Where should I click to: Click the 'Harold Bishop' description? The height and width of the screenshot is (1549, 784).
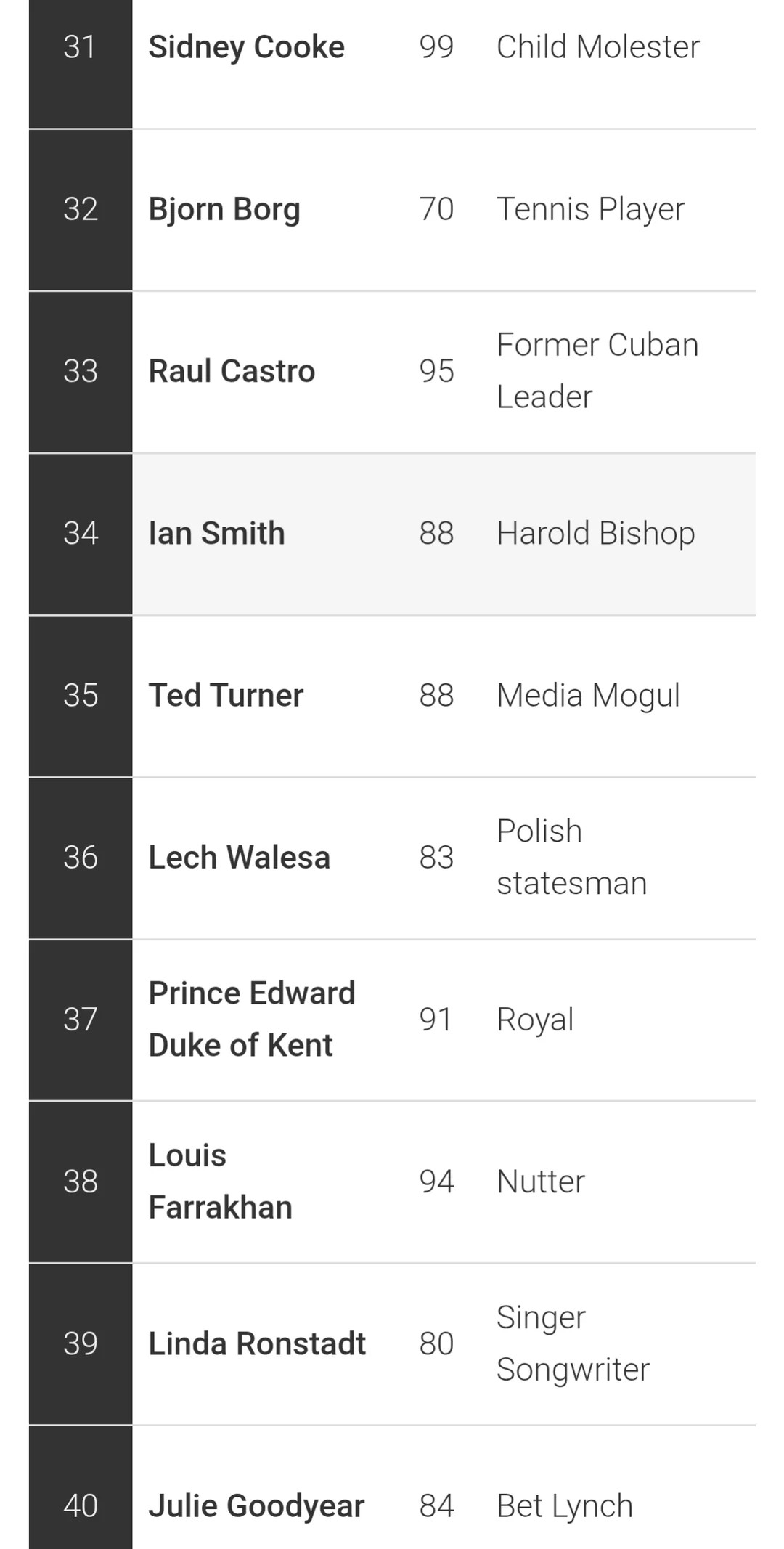[x=595, y=534]
